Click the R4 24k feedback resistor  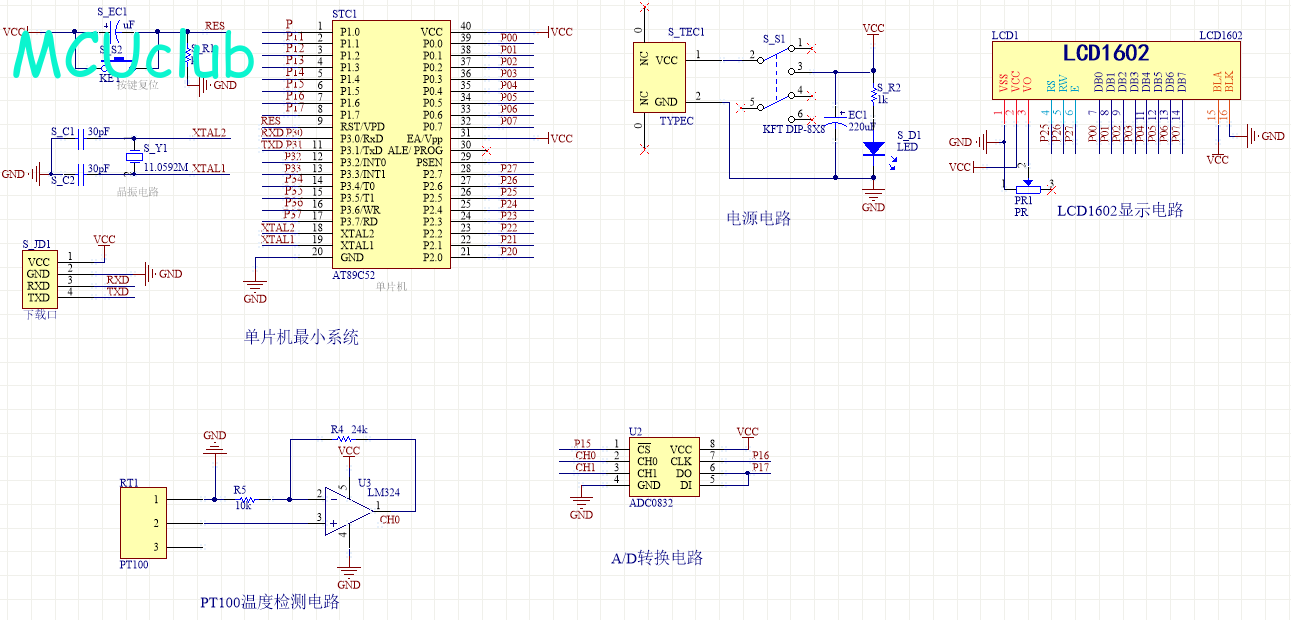coord(345,439)
